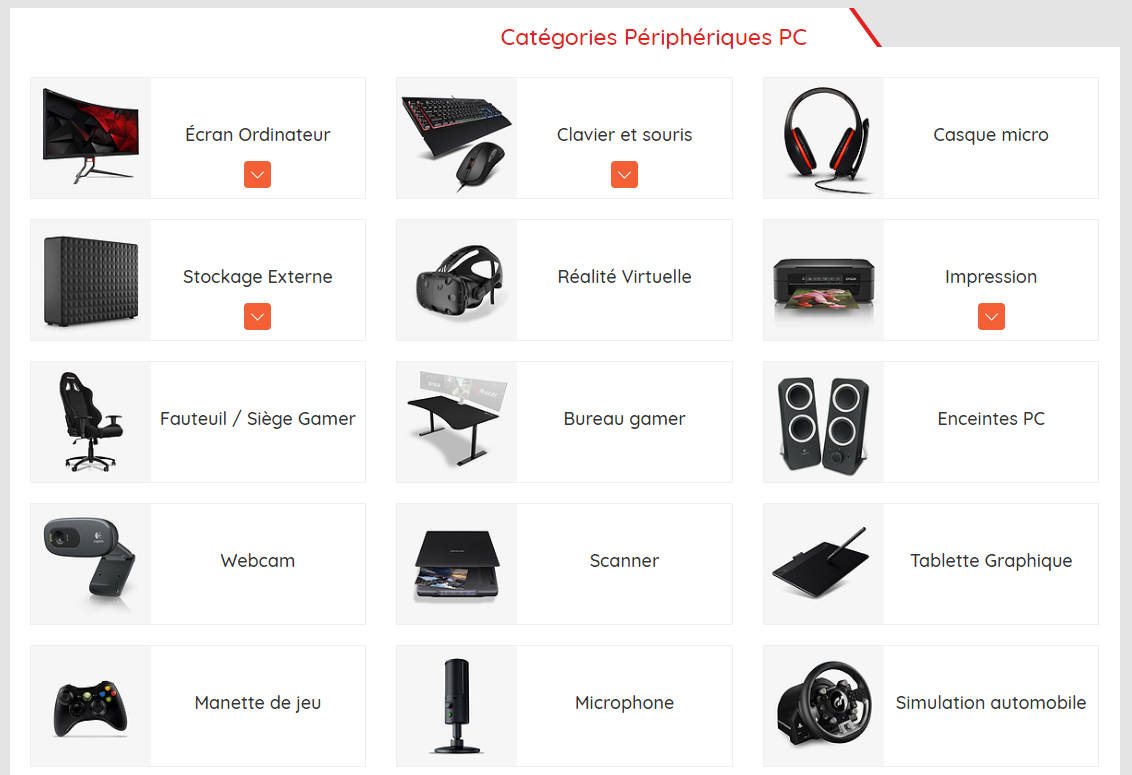Viewport: 1132px width, 775px height.
Task: Select the Microphone category
Action: click(624, 703)
